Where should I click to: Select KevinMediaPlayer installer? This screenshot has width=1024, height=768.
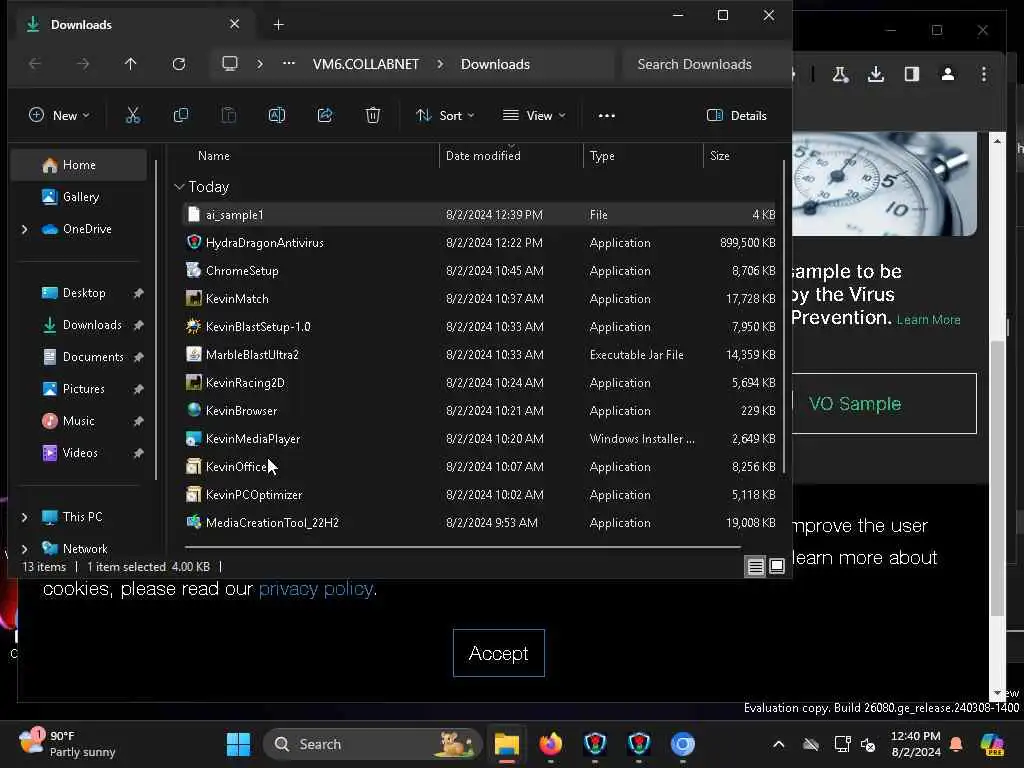click(479, 440)
